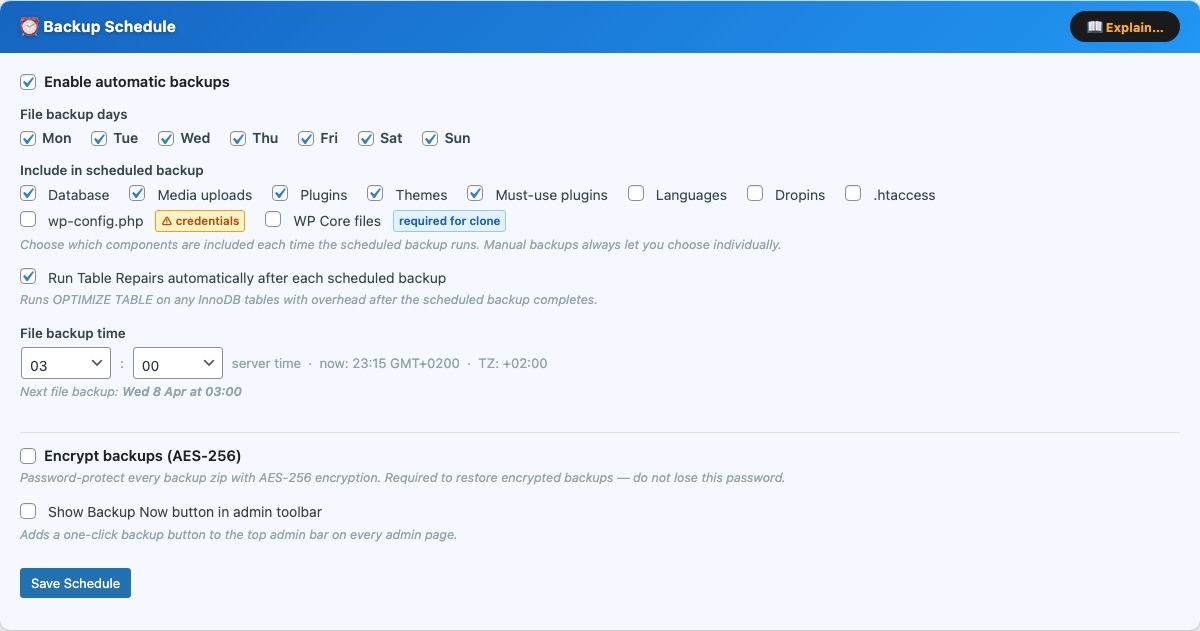Disable Enable automatic backups checkbox
Image resolution: width=1200 pixels, height=631 pixels.
pos(29,82)
